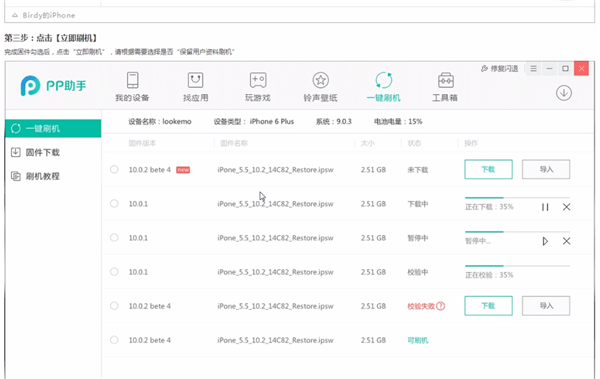Select radio for the verifying 10.0.1 firmware
The image size is (600, 379).
click(114, 271)
